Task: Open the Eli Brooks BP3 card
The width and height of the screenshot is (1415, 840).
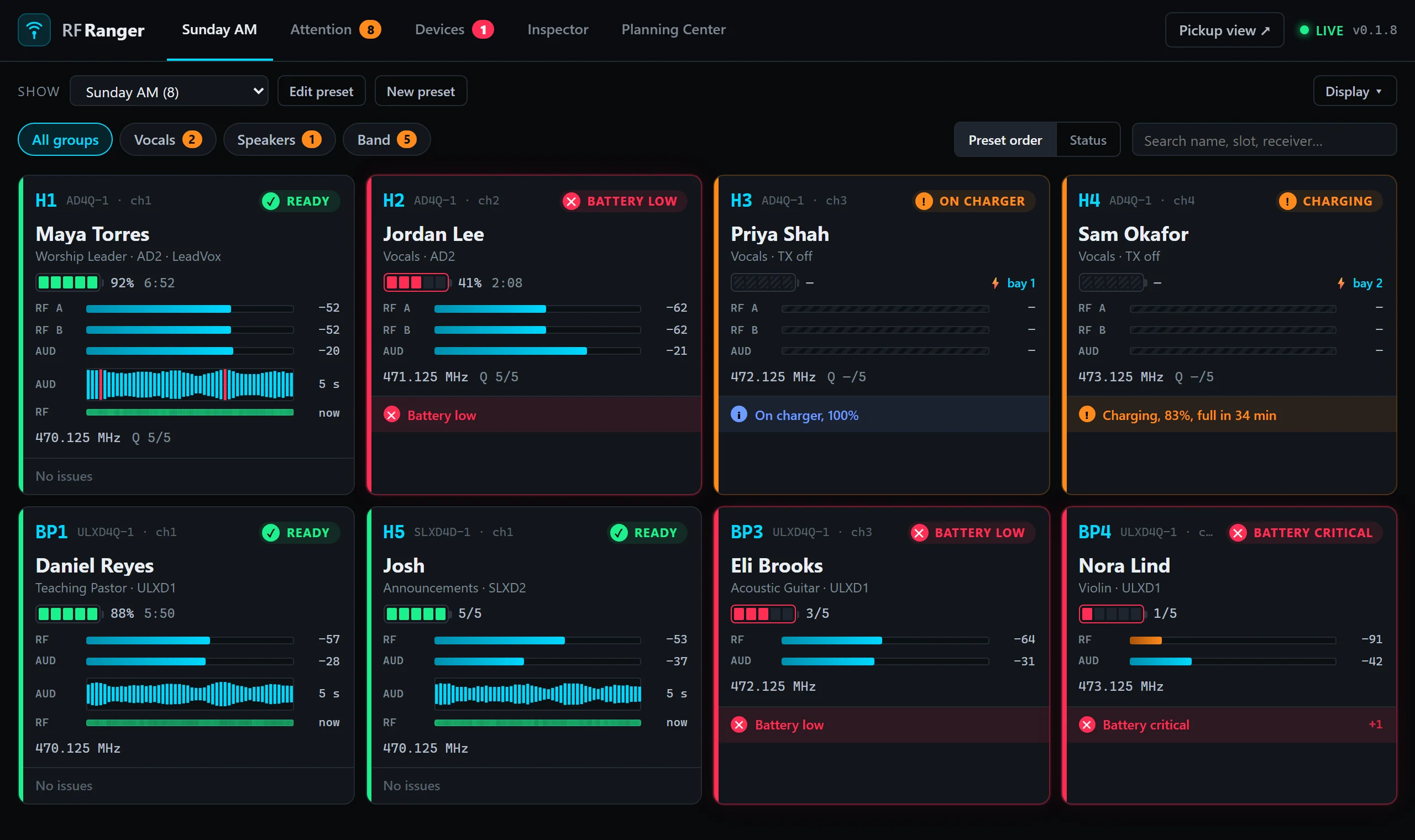Action: tap(881, 655)
